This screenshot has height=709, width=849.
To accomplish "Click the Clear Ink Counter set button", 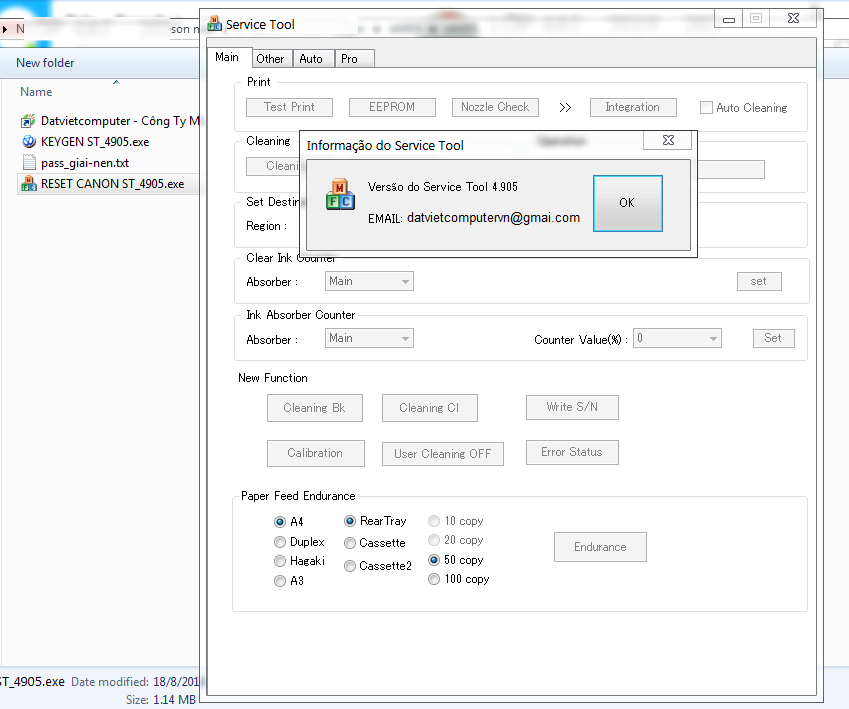I will pyautogui.click(x=759, y=281).
